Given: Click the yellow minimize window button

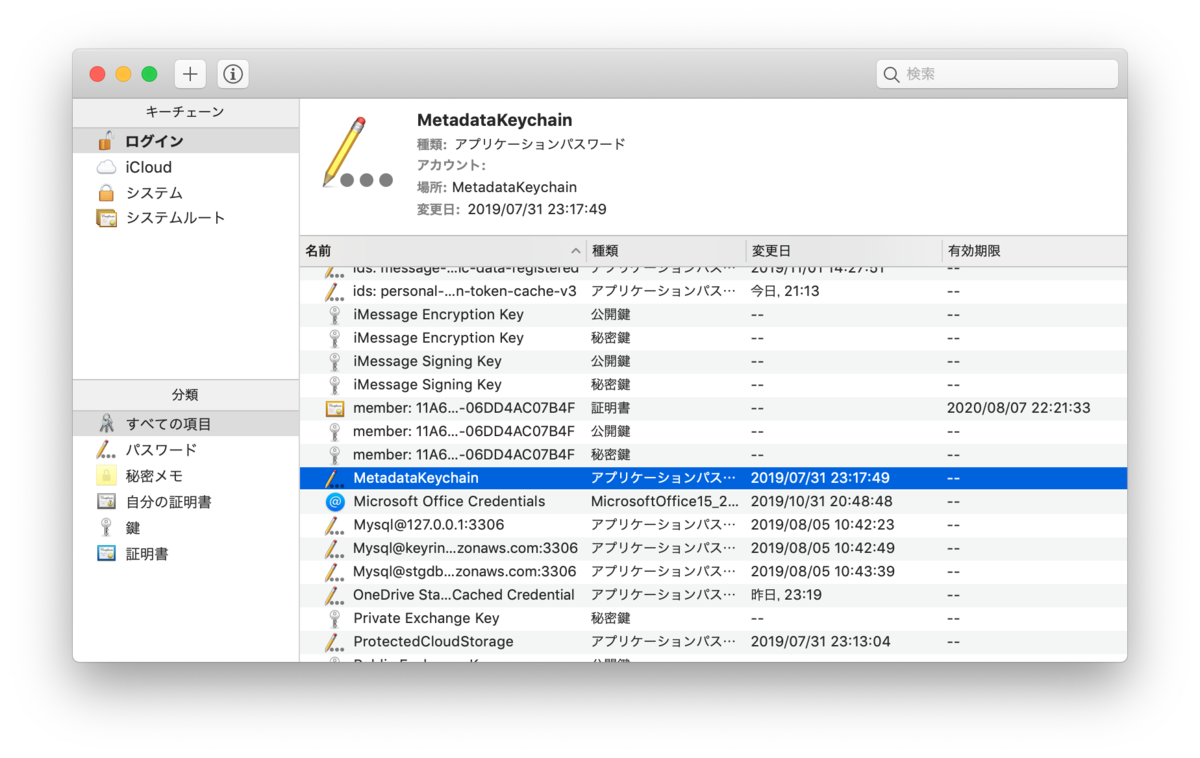Looking at the screenshot, I should coord(123,74).
